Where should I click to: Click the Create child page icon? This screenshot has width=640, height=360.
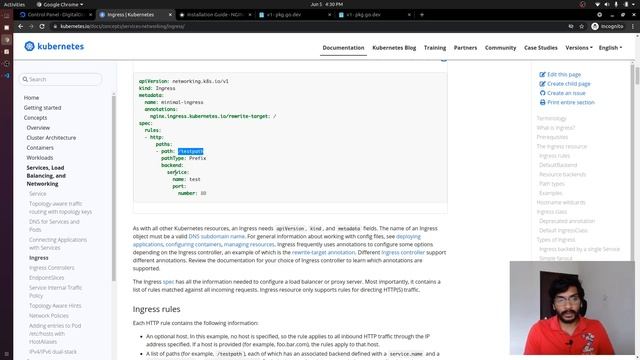[542, 84]
